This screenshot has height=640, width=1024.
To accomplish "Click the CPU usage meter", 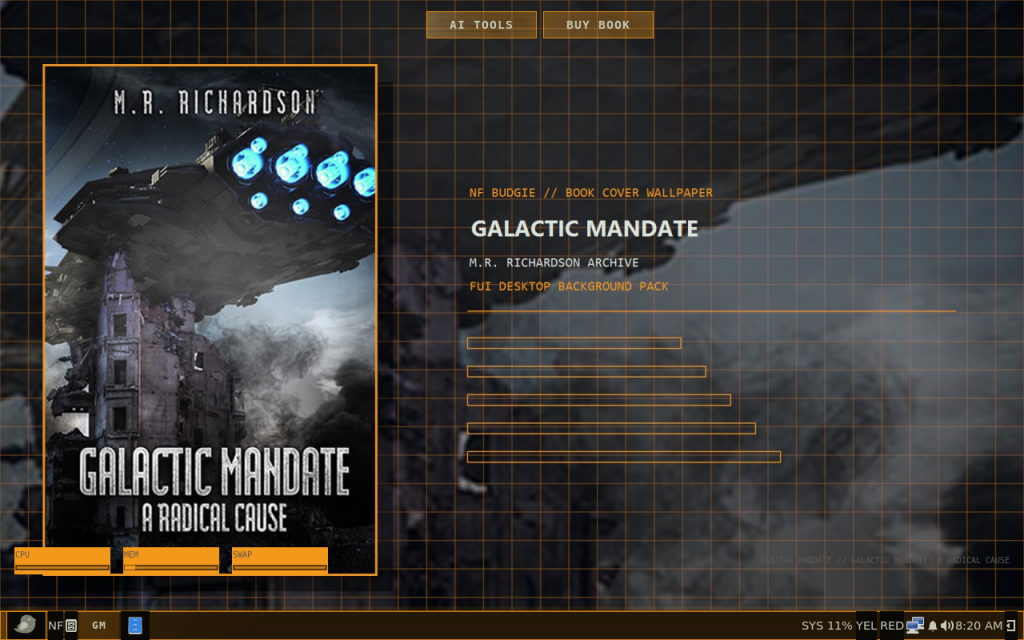I will pos(62,560).
